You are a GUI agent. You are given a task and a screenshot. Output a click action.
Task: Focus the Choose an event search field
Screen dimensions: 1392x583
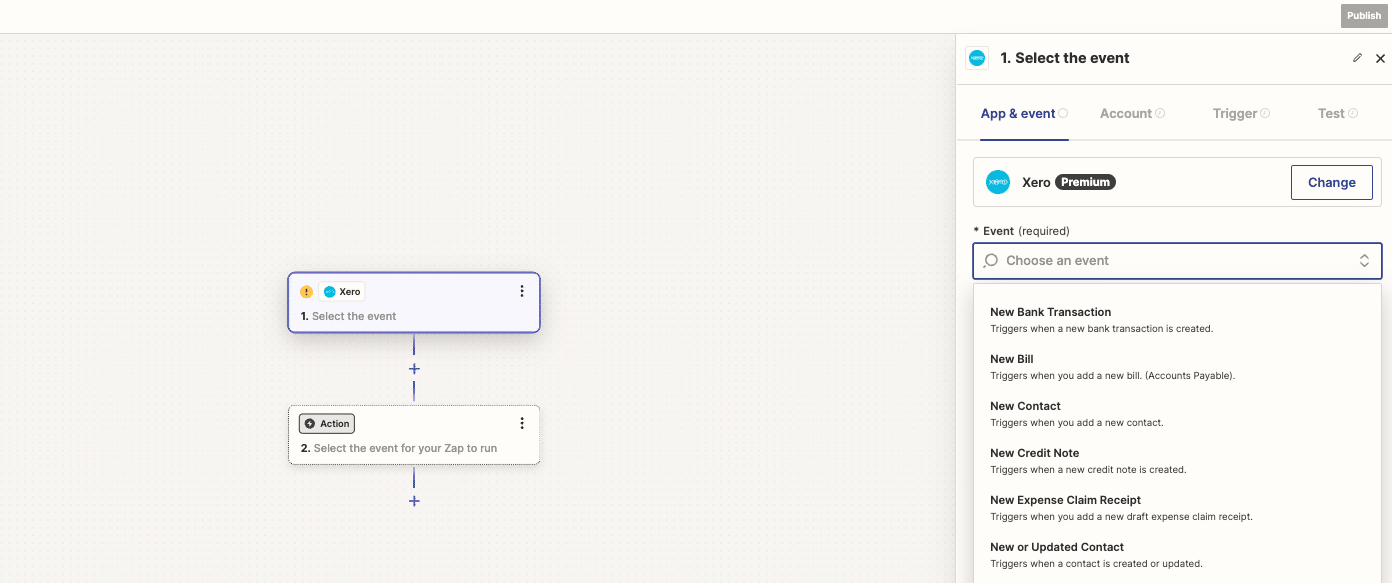pyautogui.click(x=1177, y=261)
